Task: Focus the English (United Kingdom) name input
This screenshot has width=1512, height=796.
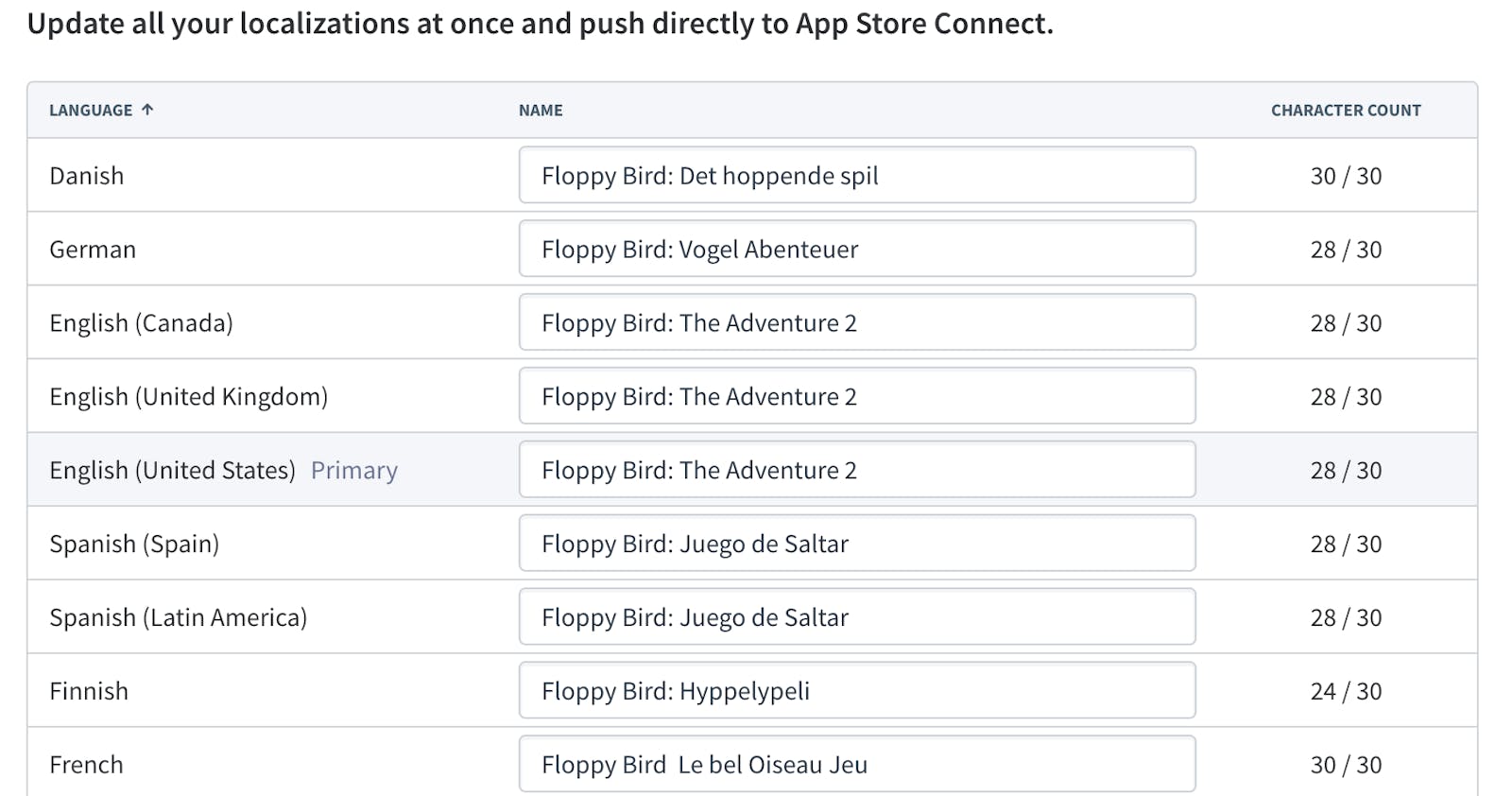Action: tap(856, 397)
